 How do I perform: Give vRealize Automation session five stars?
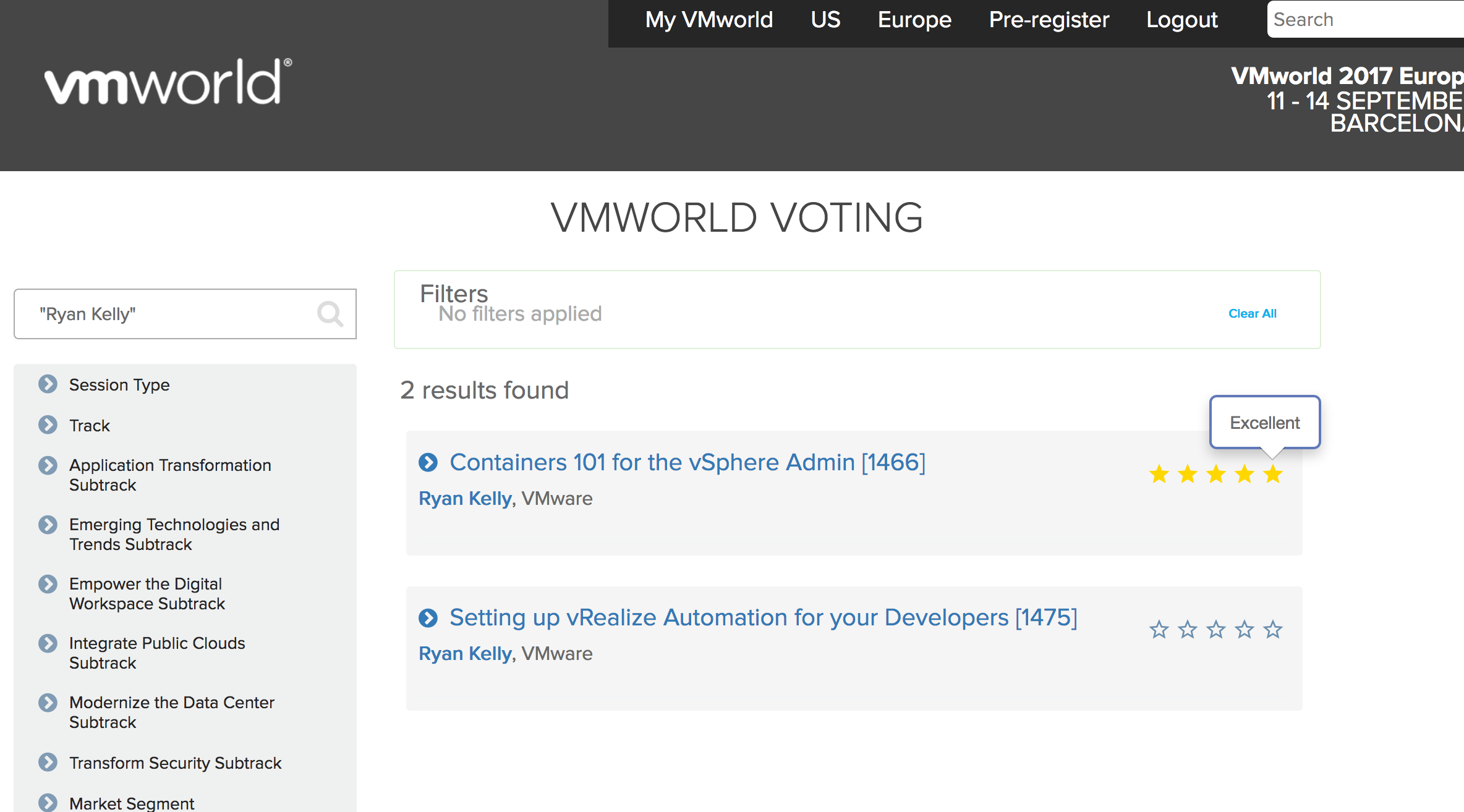[x=1273, y=630]
